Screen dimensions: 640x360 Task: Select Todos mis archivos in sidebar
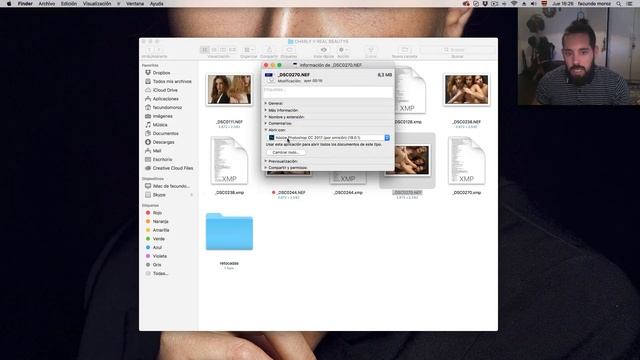coord(168,81)
